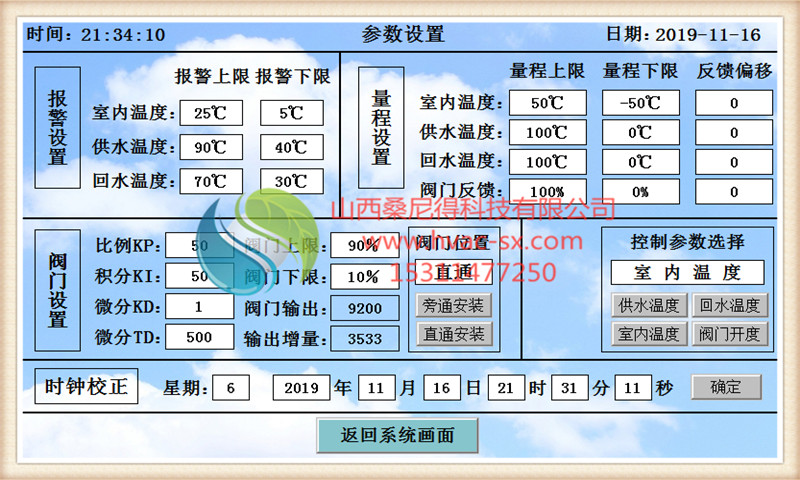The height and width of the screenshot is (480, 800).
Task: Edit 回水温度 alarm upper limit 70℃
Action: [211, 181]
